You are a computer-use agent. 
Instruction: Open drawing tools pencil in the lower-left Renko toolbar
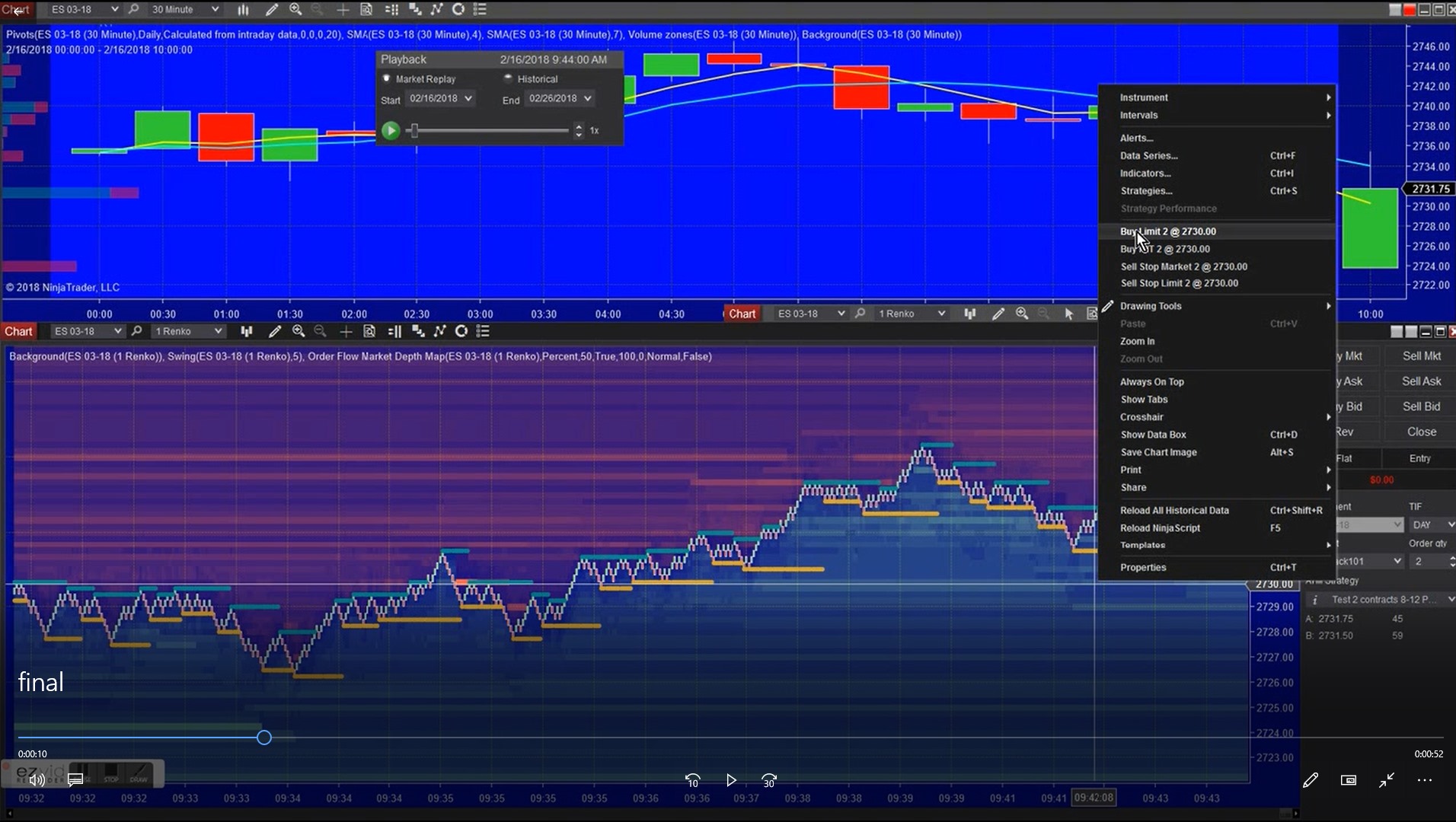click(x=275, y=331)
